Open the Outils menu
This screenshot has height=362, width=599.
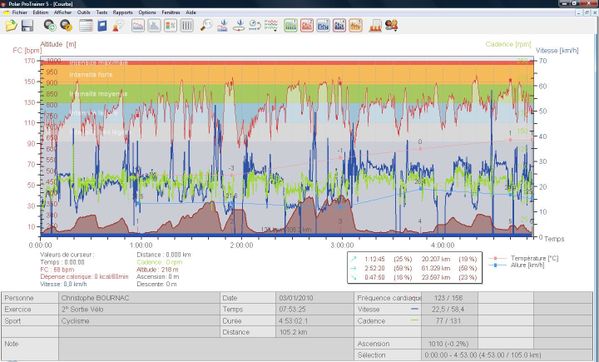pyautogui.click(x=84, y=13)
